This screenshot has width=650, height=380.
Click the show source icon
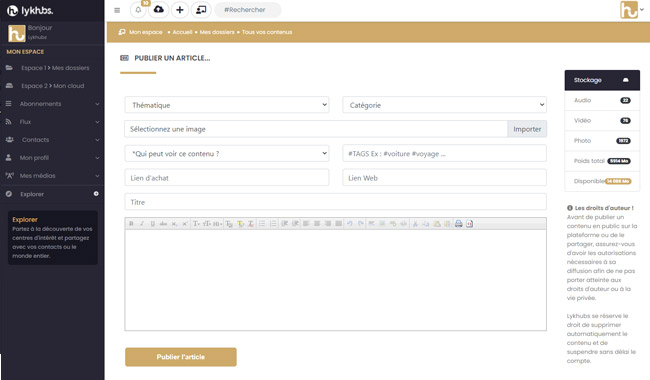[x=469, y=224]
